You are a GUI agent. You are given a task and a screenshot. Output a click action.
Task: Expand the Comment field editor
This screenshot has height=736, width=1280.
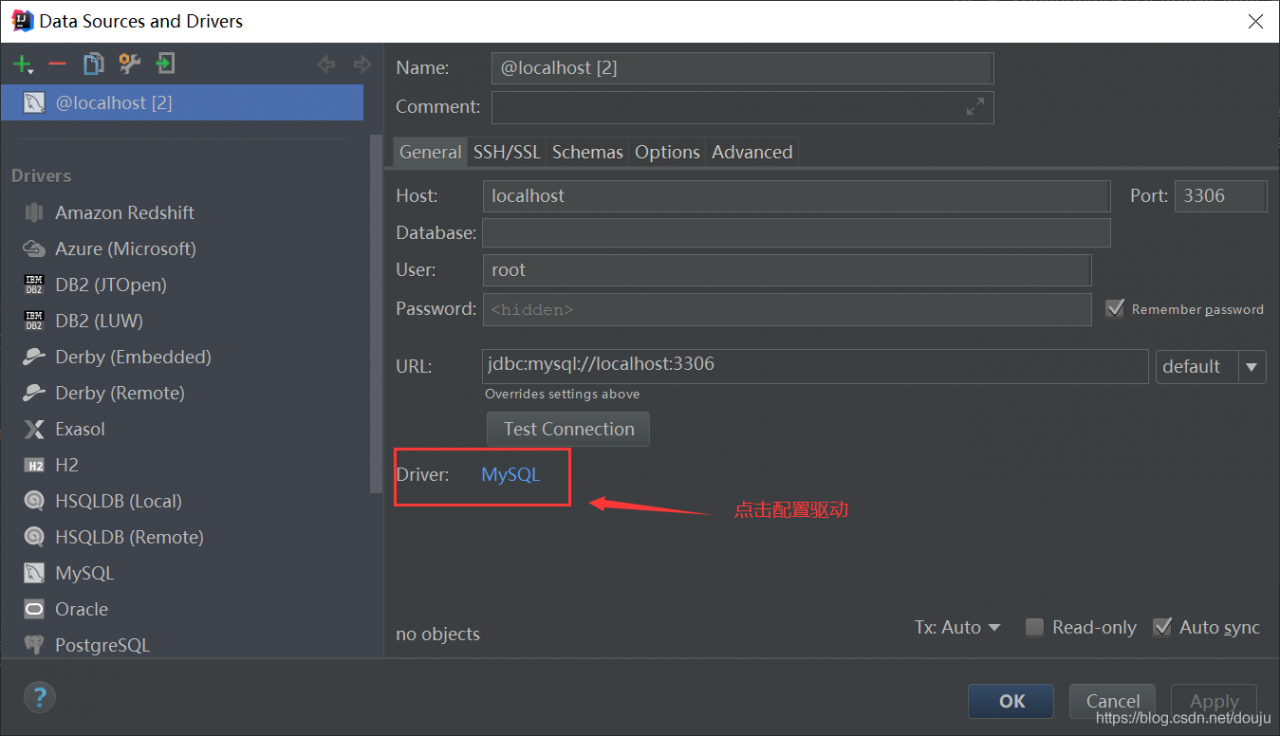975,107
